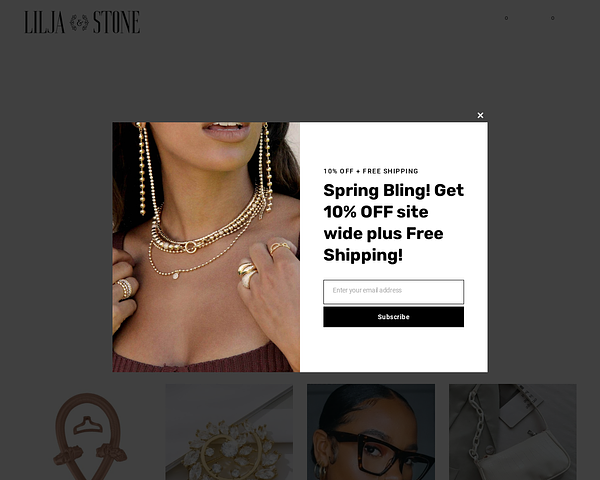Viewport: 600px width, 480px height.
Task: Click the black Subscribe button
Action: point(393,317)
